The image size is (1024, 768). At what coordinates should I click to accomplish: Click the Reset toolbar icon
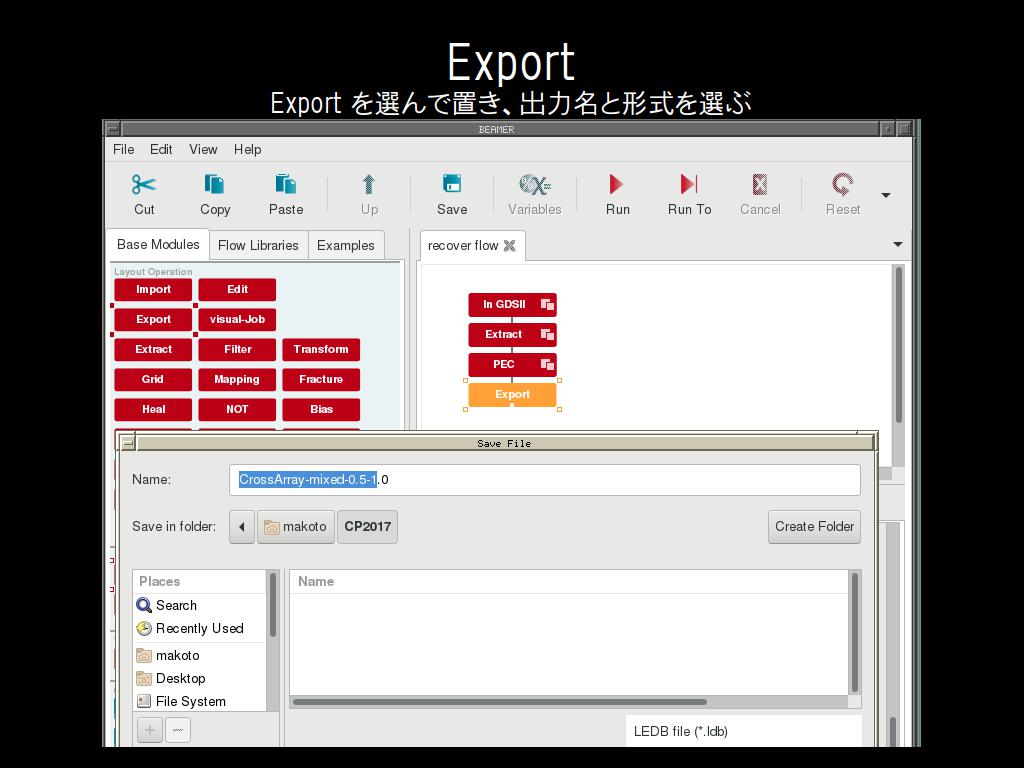tap(842, 185)
